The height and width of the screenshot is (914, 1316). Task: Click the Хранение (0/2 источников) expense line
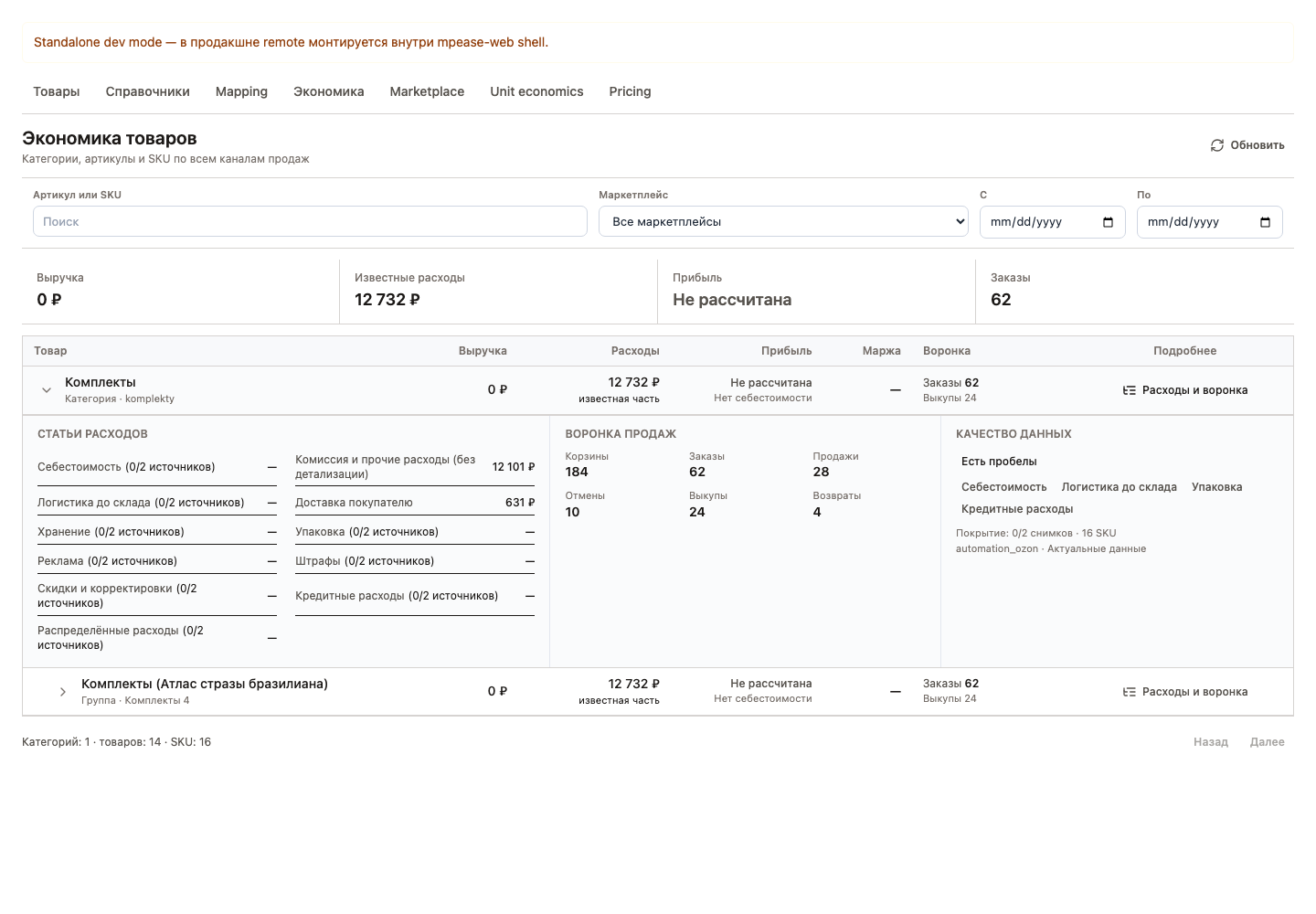click(157, 532)
